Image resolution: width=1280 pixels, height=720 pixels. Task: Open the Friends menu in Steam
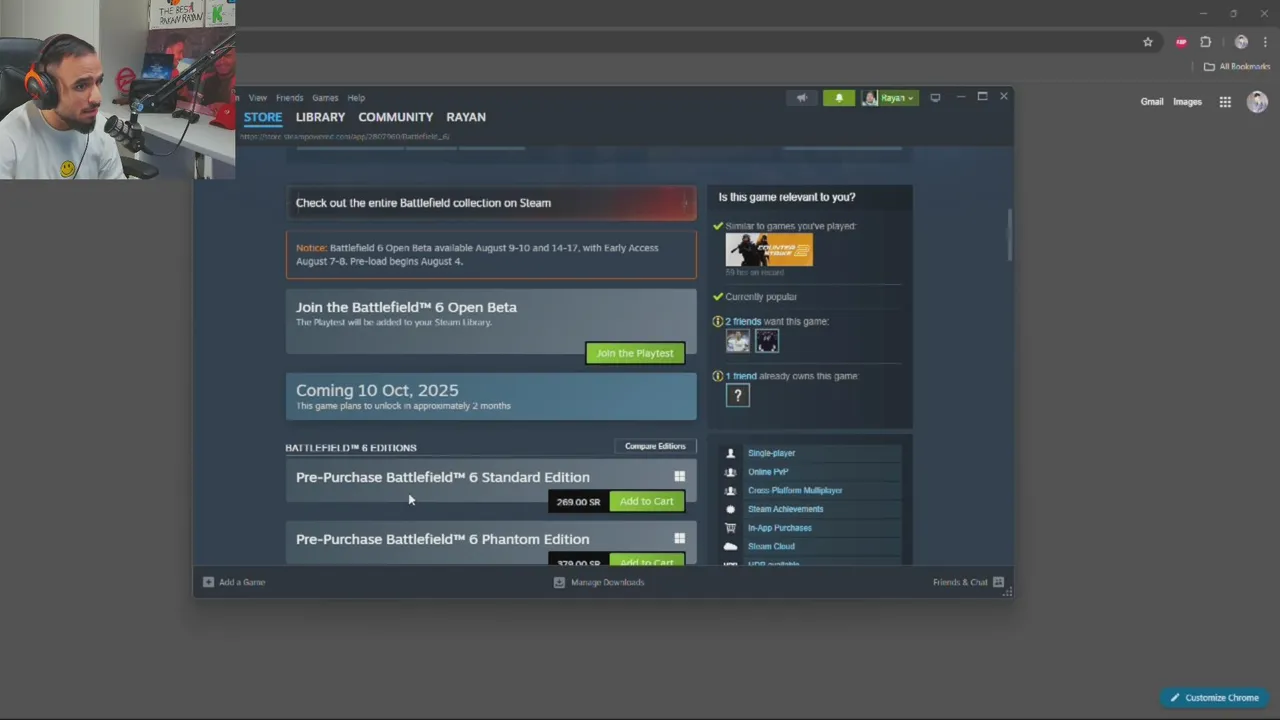(x=290, y=98)
